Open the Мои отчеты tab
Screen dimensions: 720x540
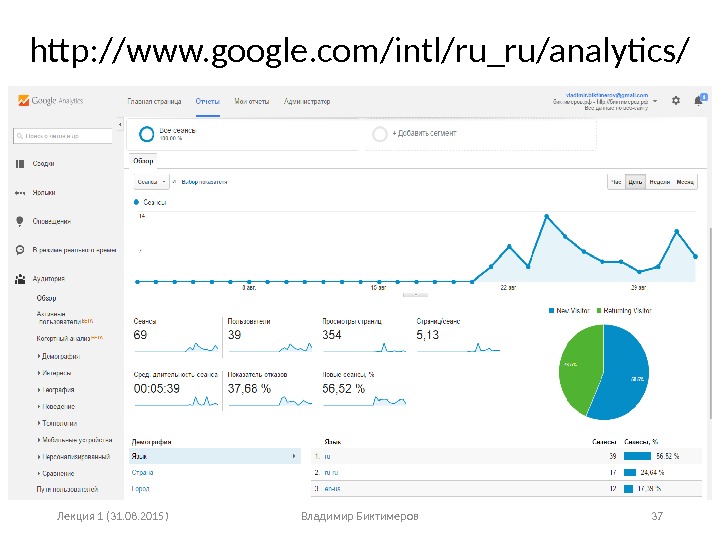coord(252,101)
